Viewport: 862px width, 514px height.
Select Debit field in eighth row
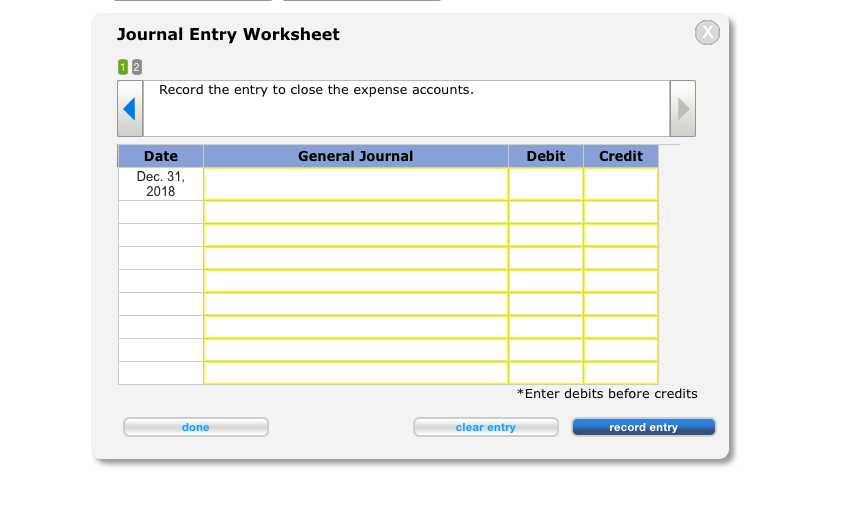click(546, 351)
